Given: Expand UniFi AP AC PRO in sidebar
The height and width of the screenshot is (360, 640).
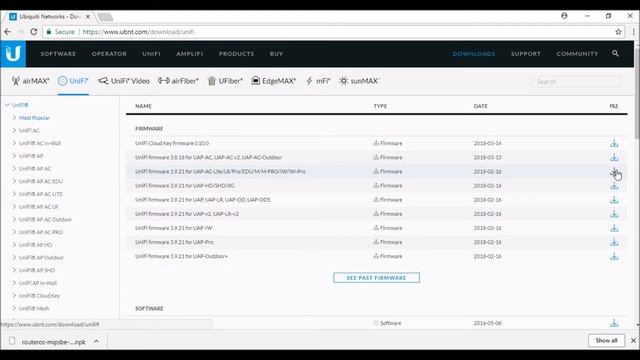Looking at the screenshot, I should [14, 232].
